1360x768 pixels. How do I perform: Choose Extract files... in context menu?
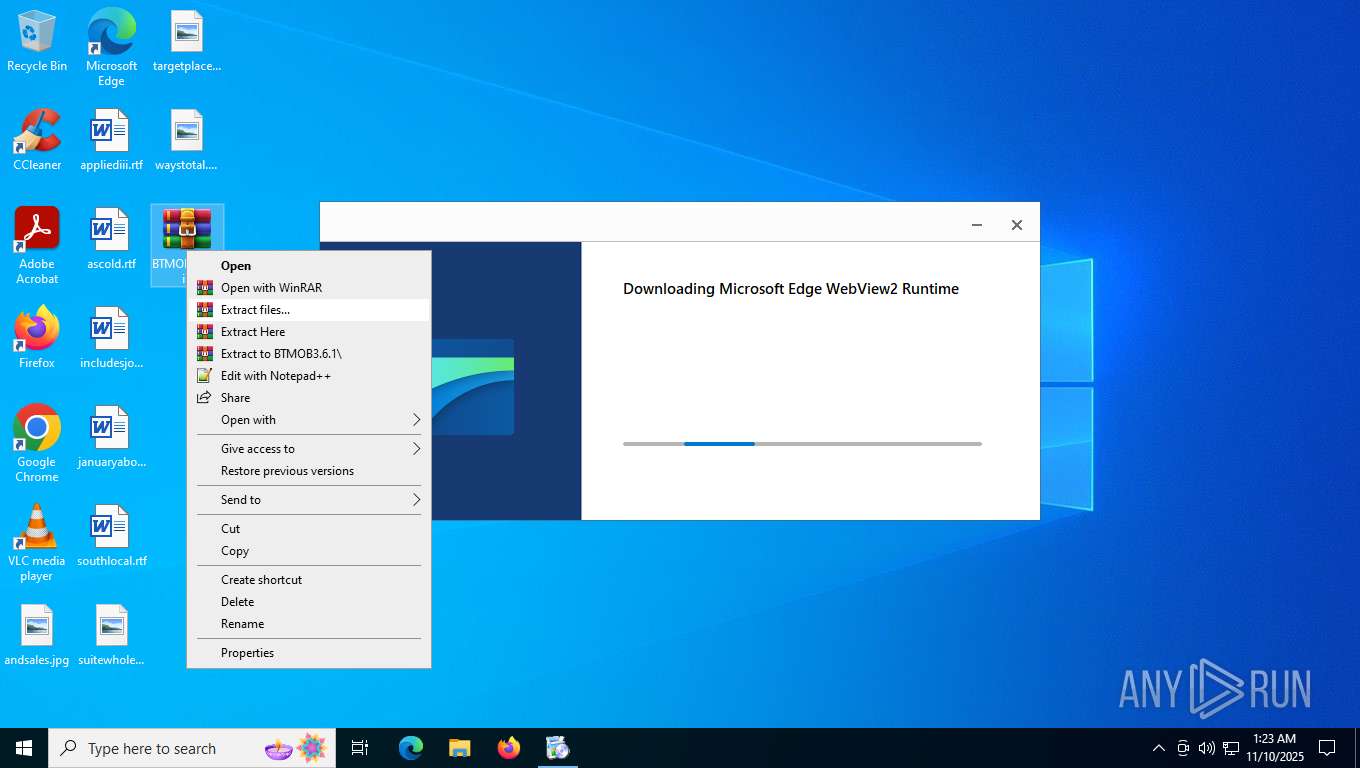[309, 310]
